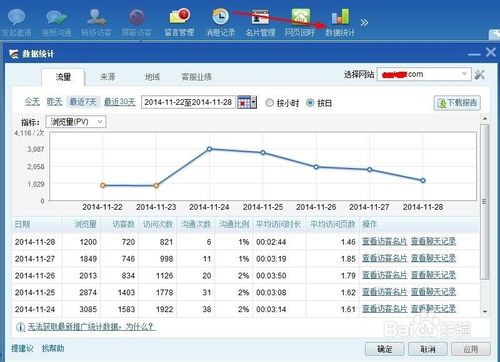Open the 数据统计 statistics icon
Image resolution: width=500 pixels, height=362 pixels.
pos(340,22)
